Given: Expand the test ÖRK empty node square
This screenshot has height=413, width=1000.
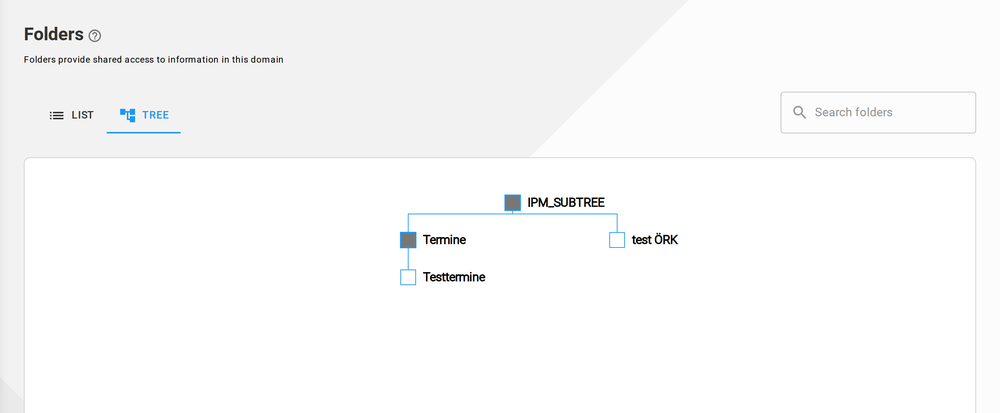Looking at the screenshot, I should point(617,240).
